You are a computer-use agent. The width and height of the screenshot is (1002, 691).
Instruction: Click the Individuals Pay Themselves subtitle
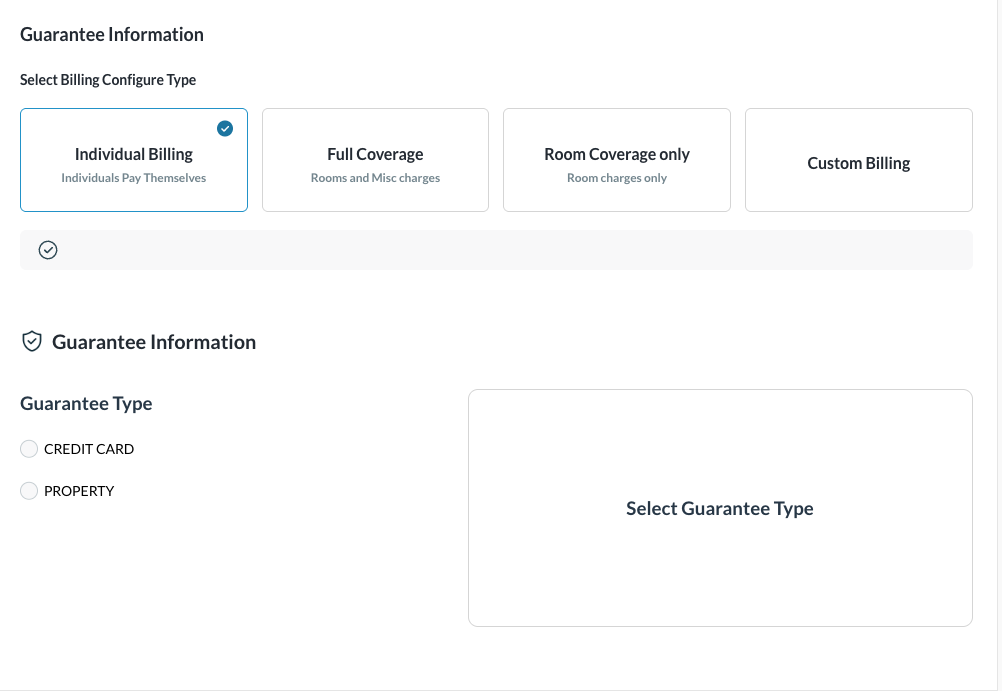pos(134,178)
